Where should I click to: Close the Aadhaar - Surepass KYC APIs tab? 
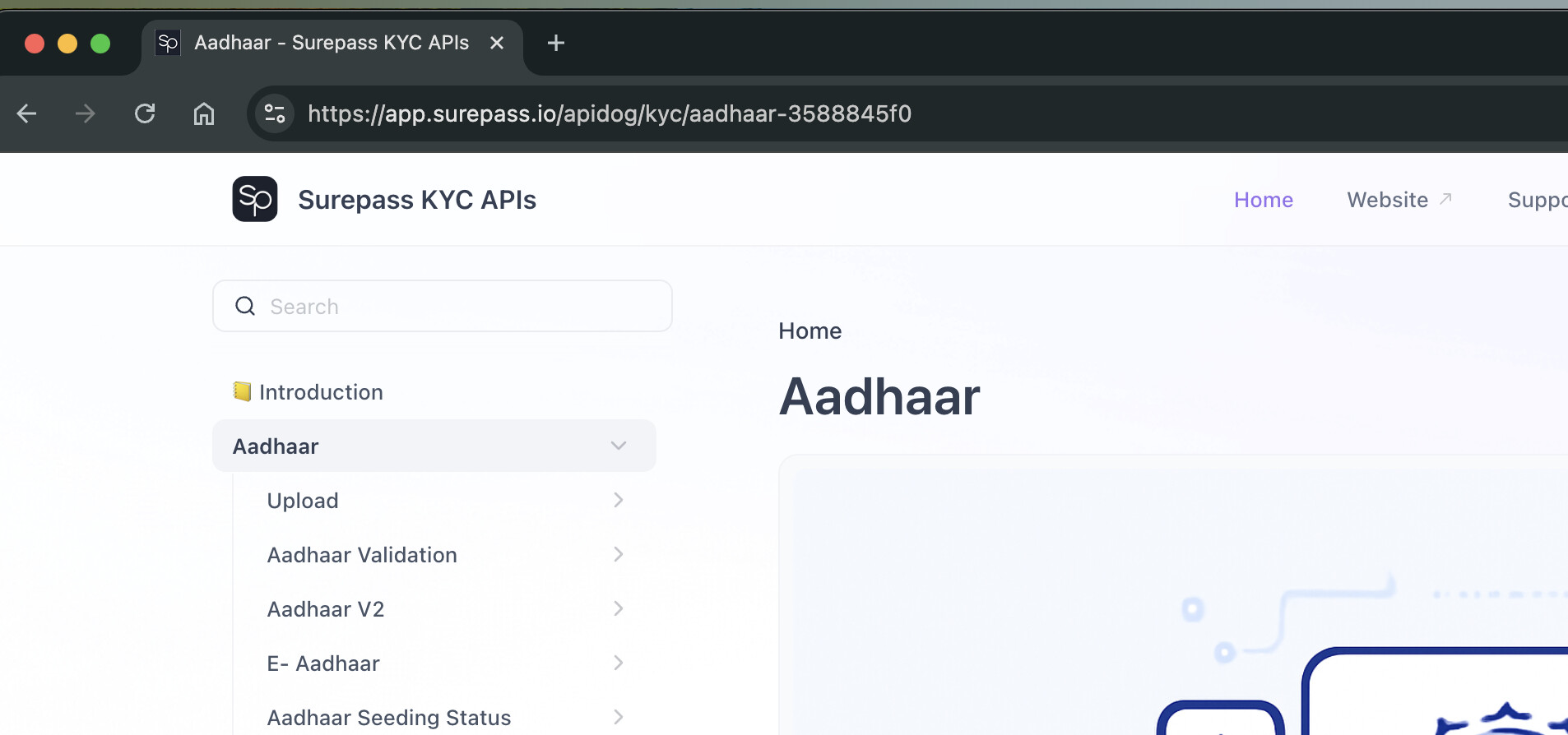497,43
